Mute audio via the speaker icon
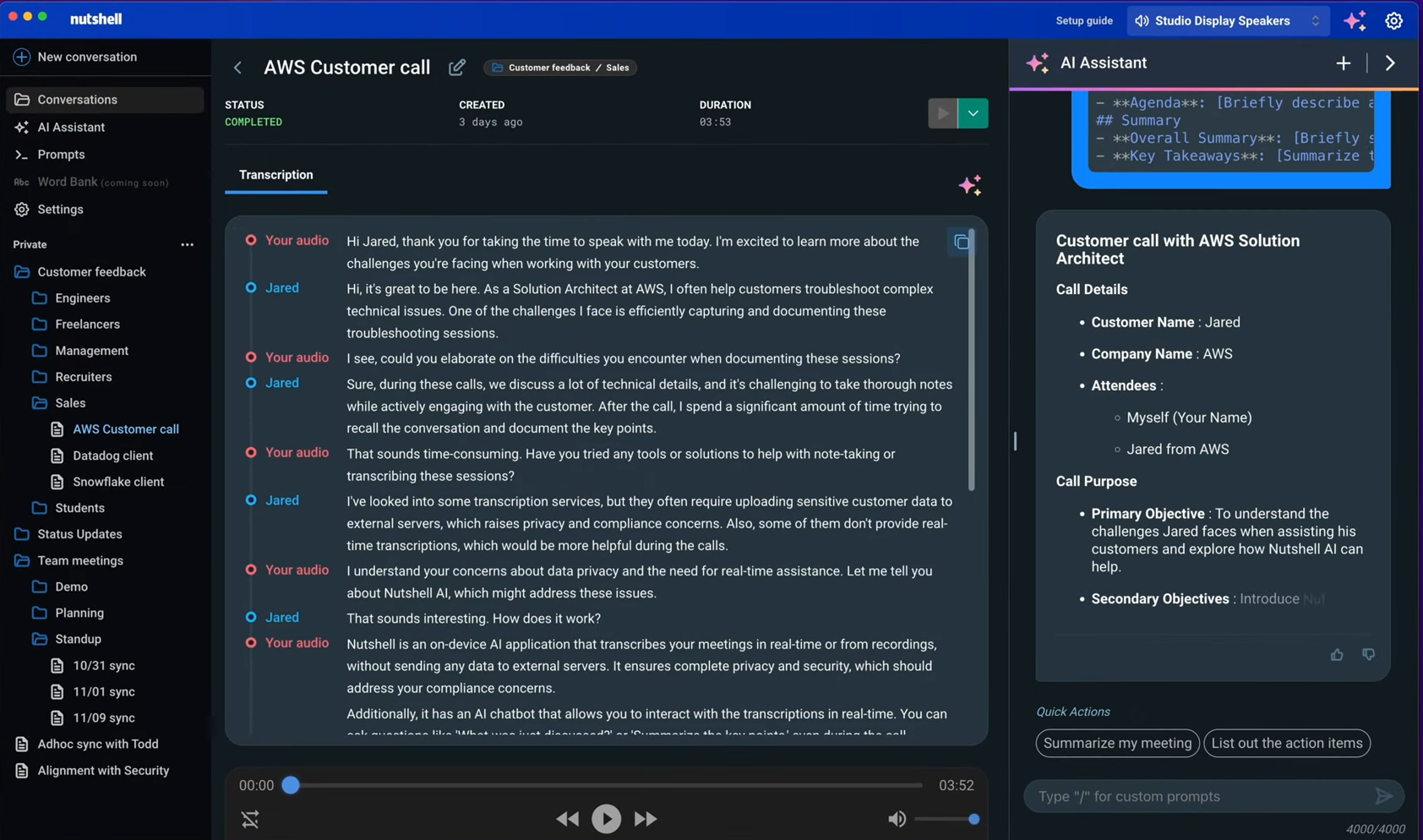The height and width of the screenshot is (840, 1423). coord(897,819)
